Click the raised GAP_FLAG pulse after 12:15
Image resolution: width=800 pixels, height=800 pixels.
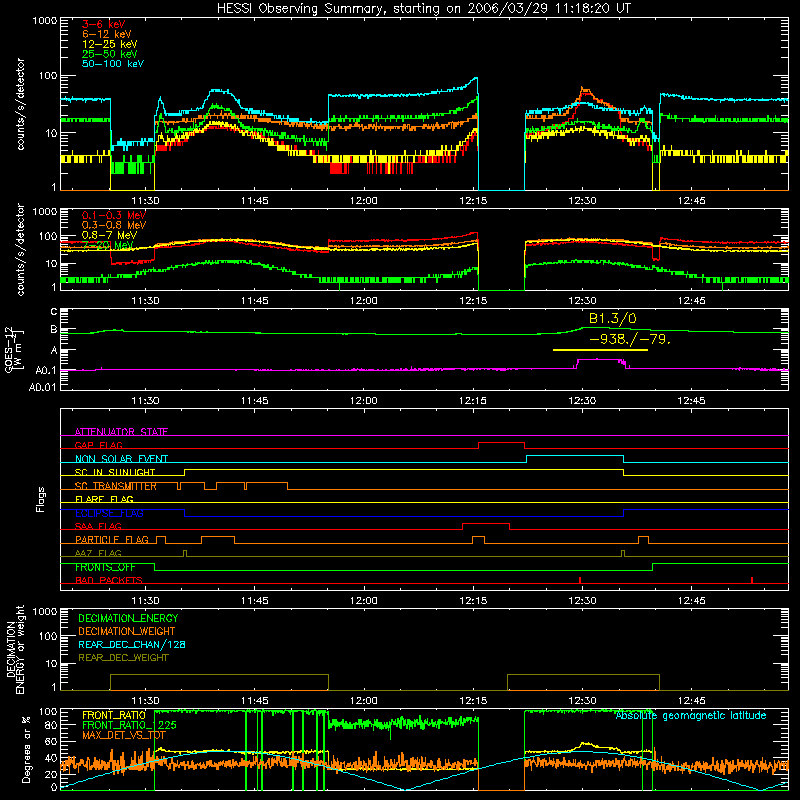pos(502,443)
